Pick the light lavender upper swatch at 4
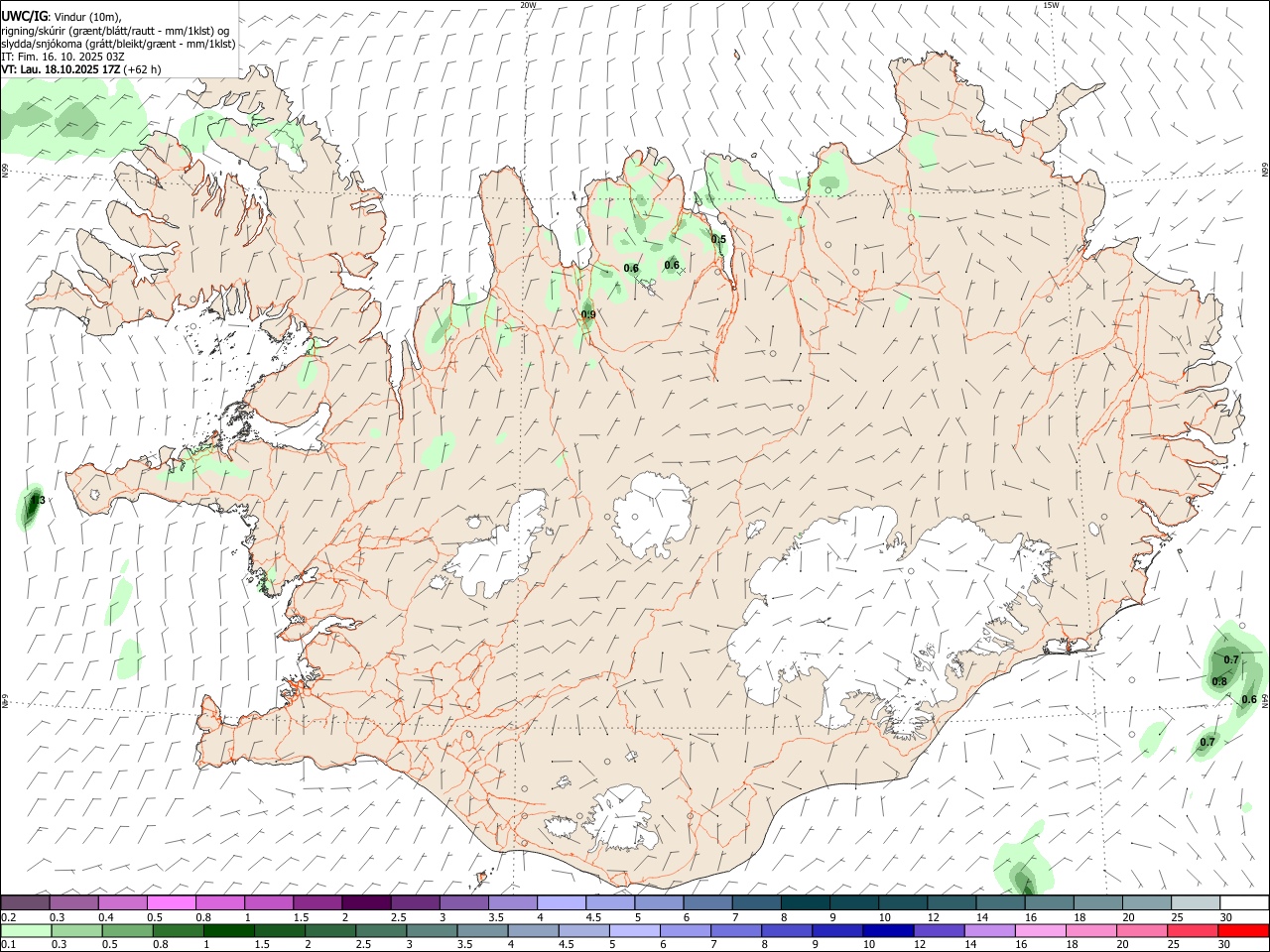The width and height of the screenshot is (1270, 952). [561, 902]
